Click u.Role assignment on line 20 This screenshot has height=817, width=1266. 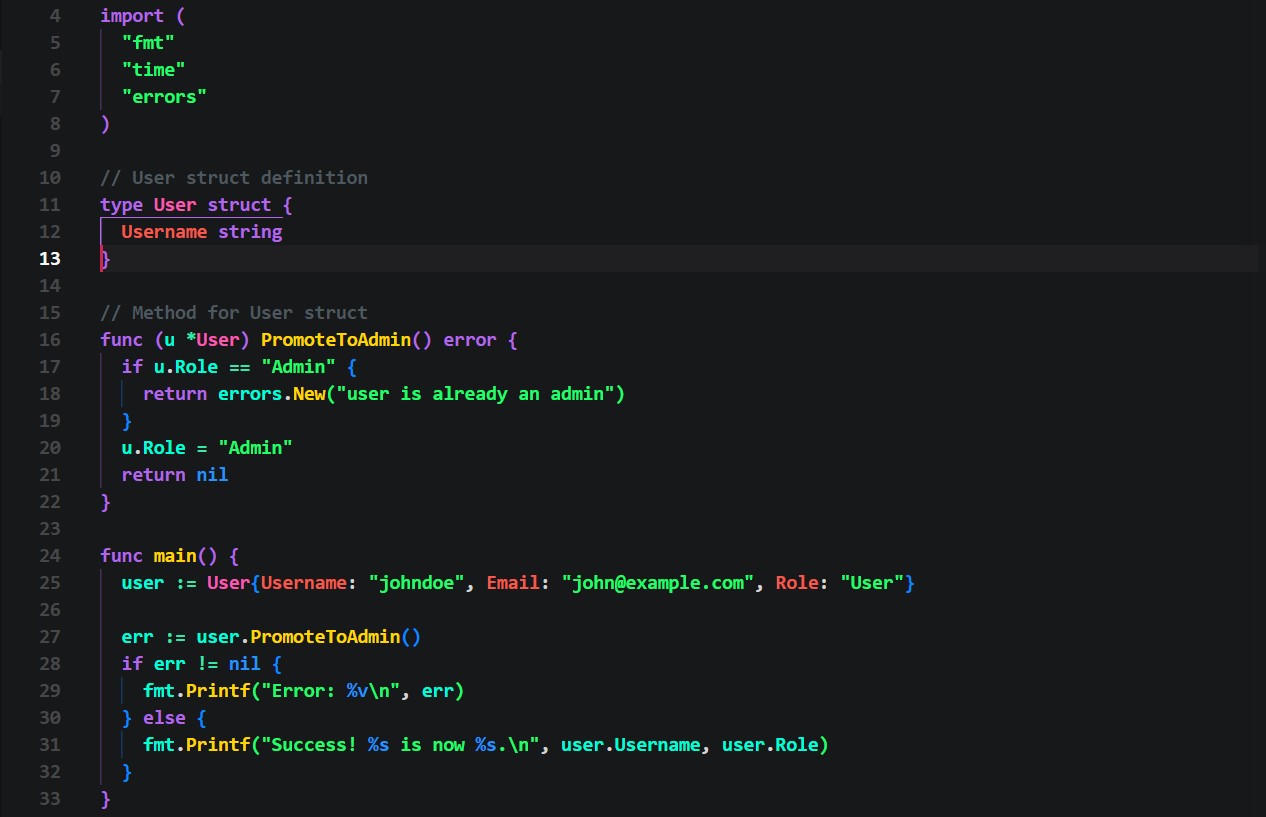pos(207,447)
